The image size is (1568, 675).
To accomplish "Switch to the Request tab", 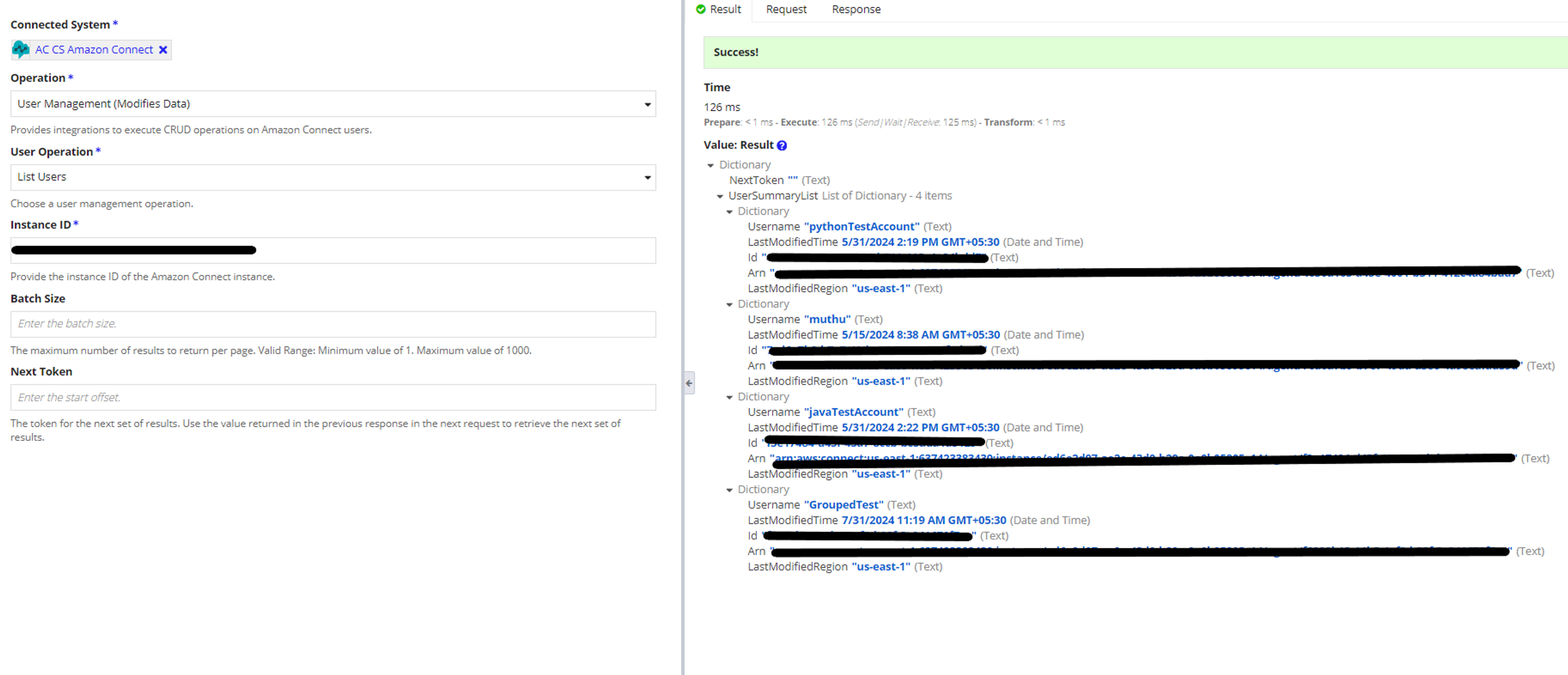I will tap(786, 10).
